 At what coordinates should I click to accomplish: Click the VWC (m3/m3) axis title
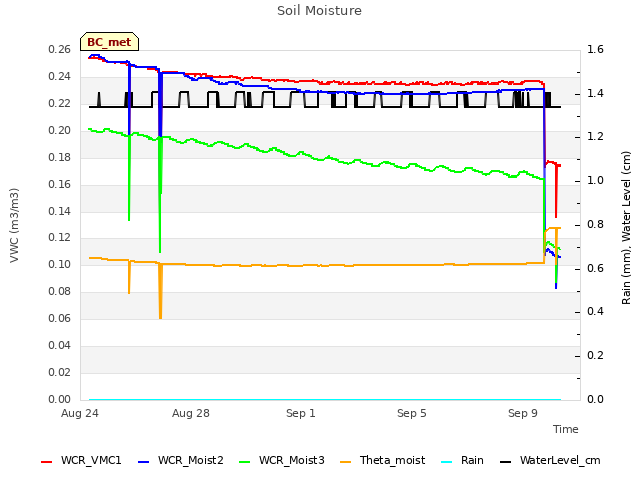point(14,225)
